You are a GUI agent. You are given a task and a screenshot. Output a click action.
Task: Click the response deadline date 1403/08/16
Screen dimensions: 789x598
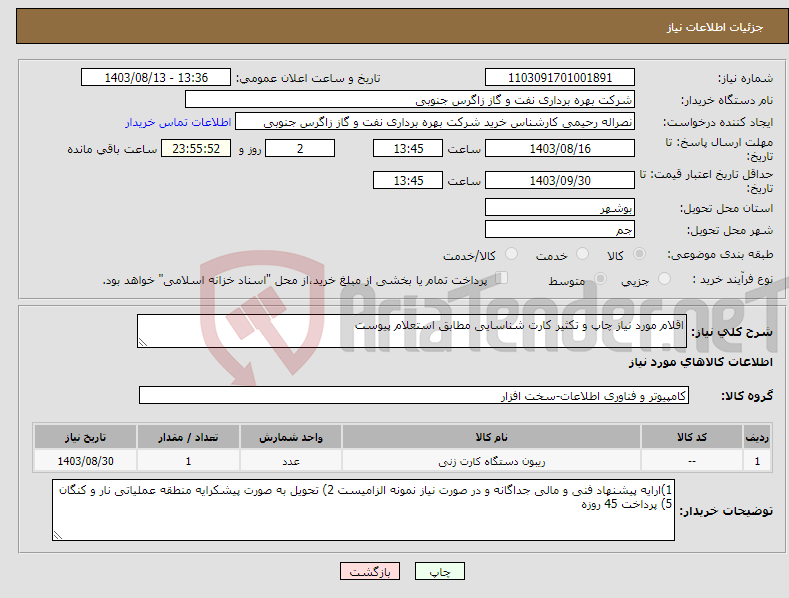[x=560, y=148]
